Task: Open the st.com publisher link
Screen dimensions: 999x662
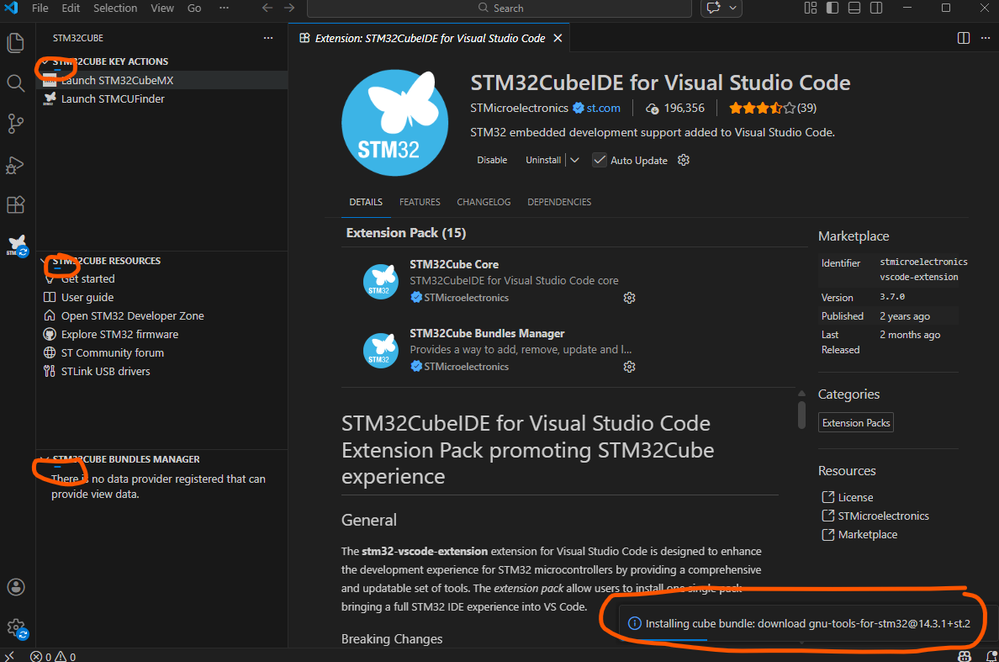Action: [x=603, y=108]
